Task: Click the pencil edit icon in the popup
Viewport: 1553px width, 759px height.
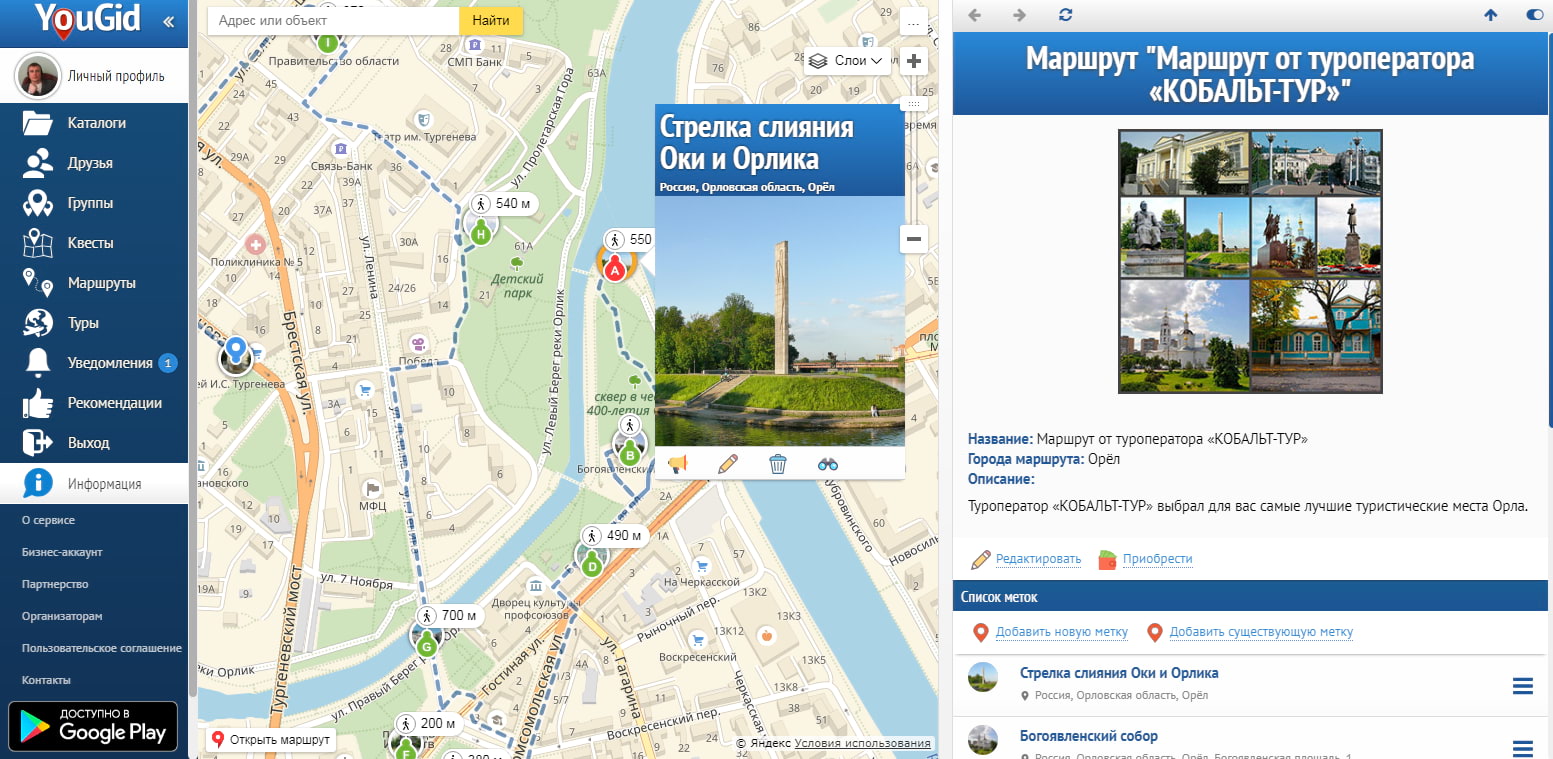Action: tap(728, 464)
